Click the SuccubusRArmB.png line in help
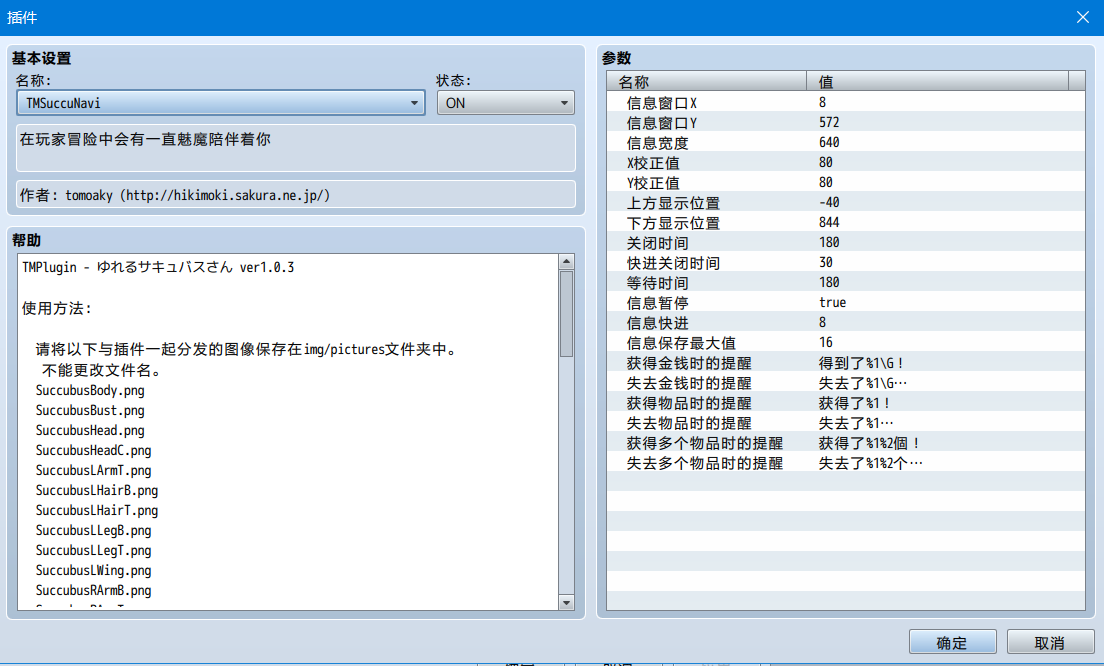 tap(94, 591)
